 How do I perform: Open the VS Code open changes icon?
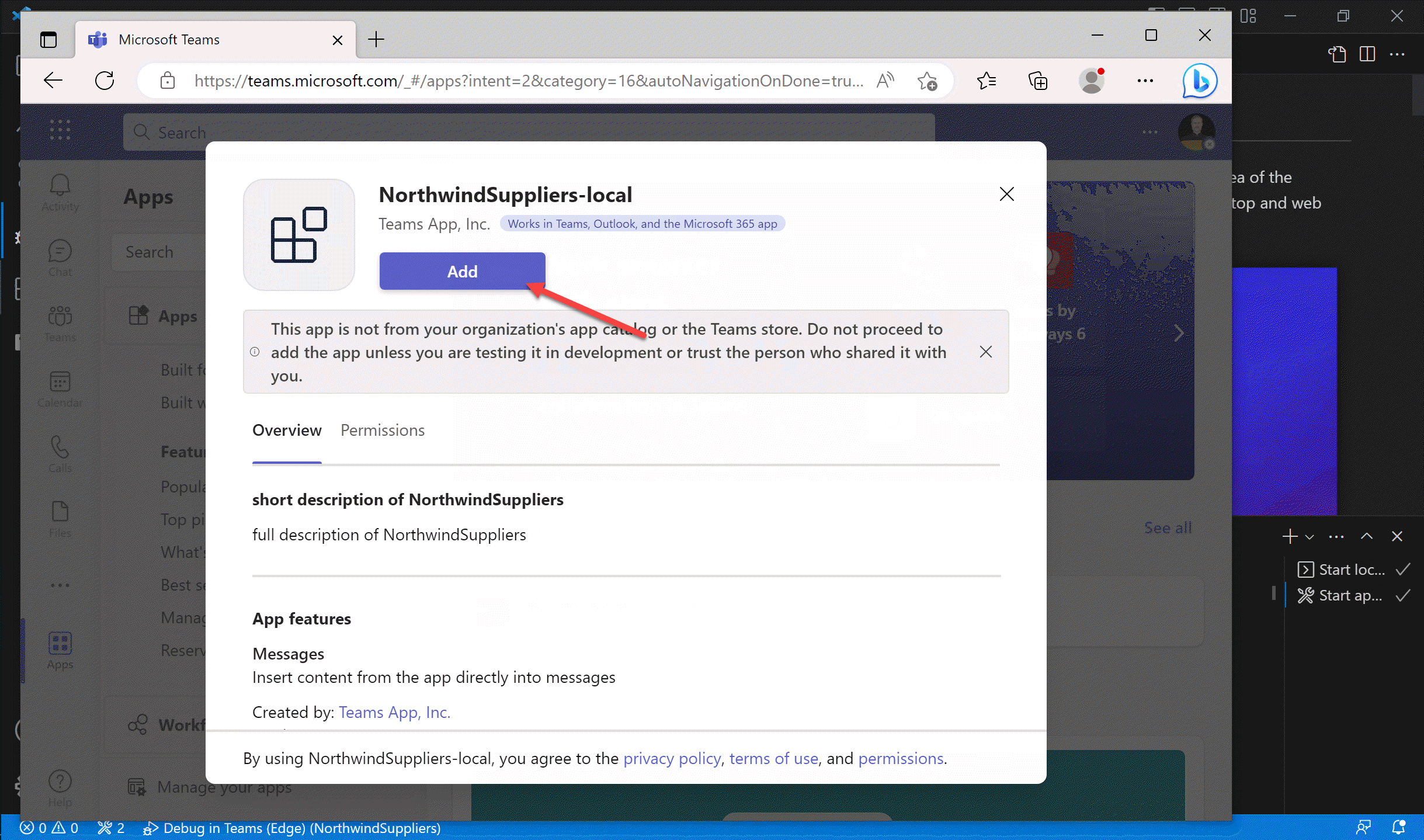1337,54
